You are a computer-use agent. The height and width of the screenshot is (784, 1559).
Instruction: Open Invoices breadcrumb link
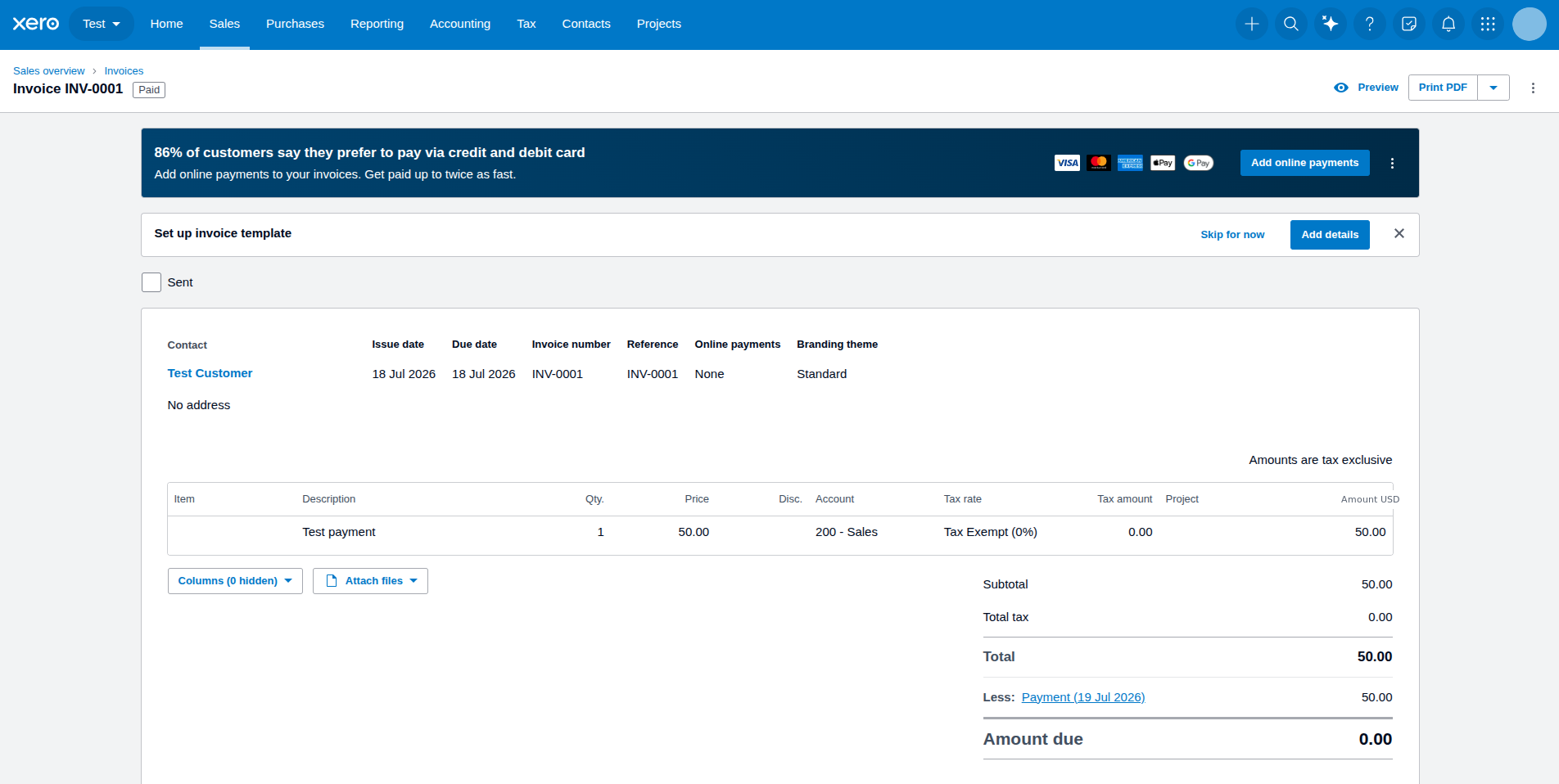[124, 71]
